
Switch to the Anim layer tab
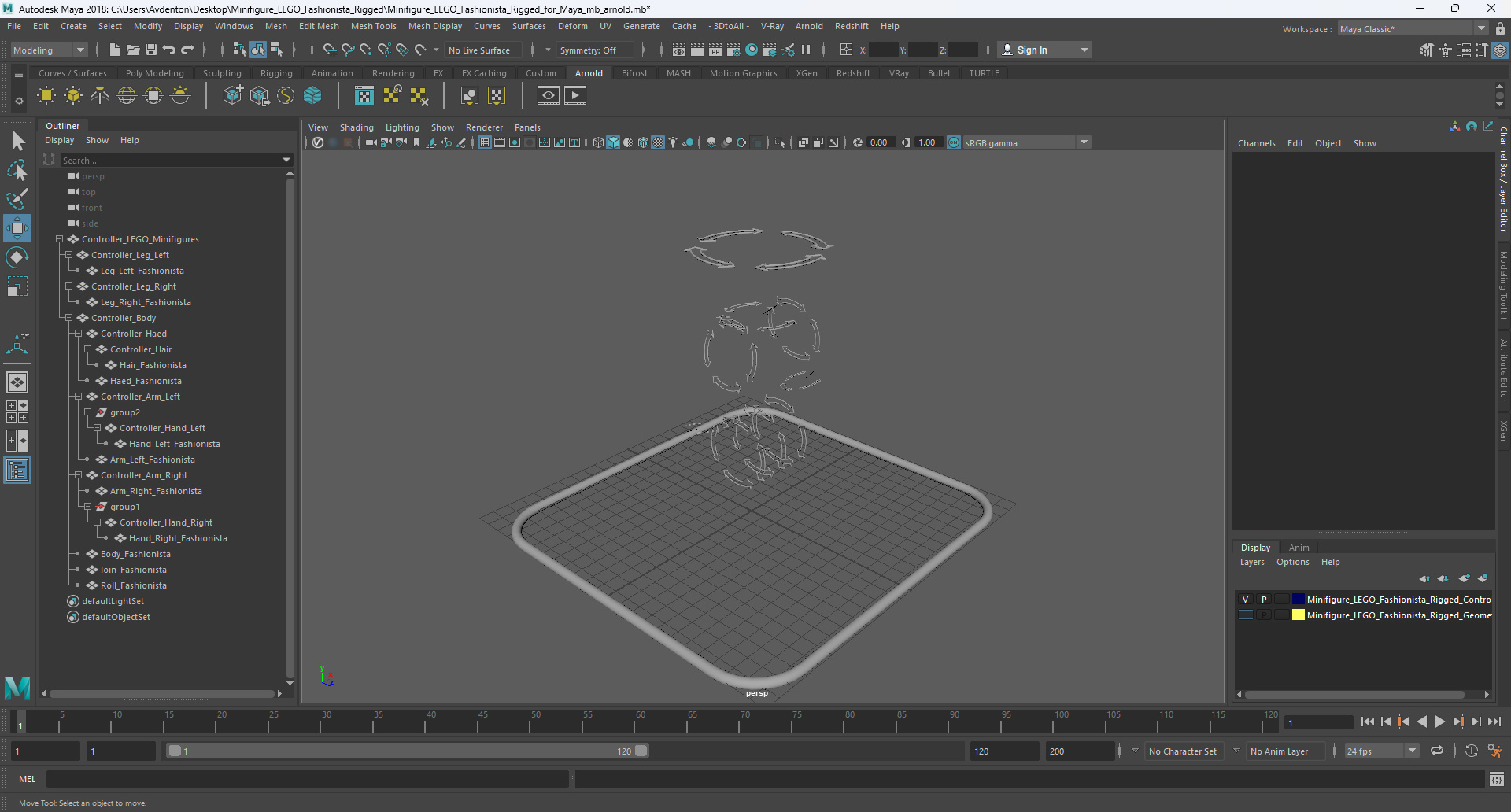pos(1299,548)
